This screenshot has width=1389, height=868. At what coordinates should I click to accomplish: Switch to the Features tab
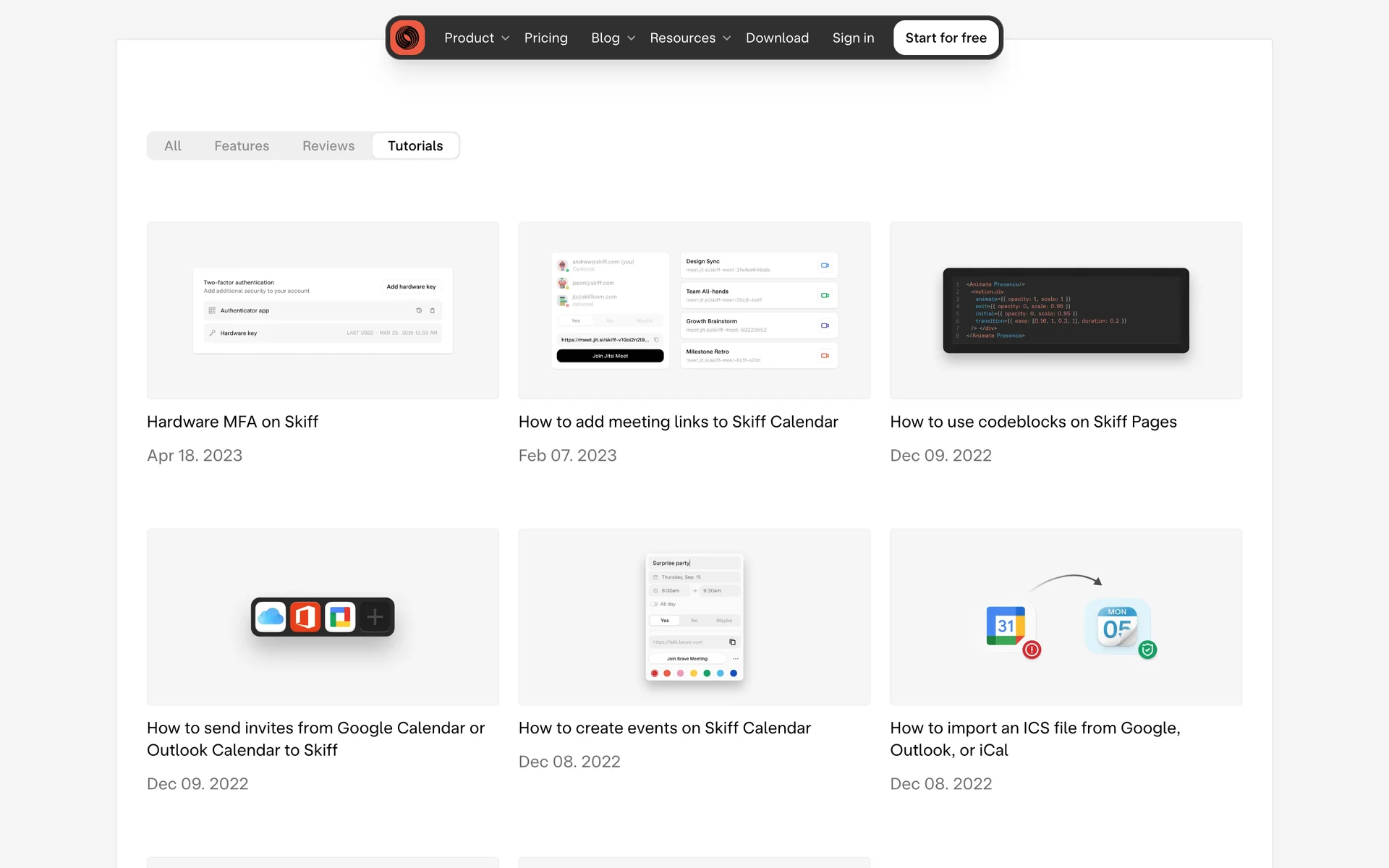[x=242, y=146]
